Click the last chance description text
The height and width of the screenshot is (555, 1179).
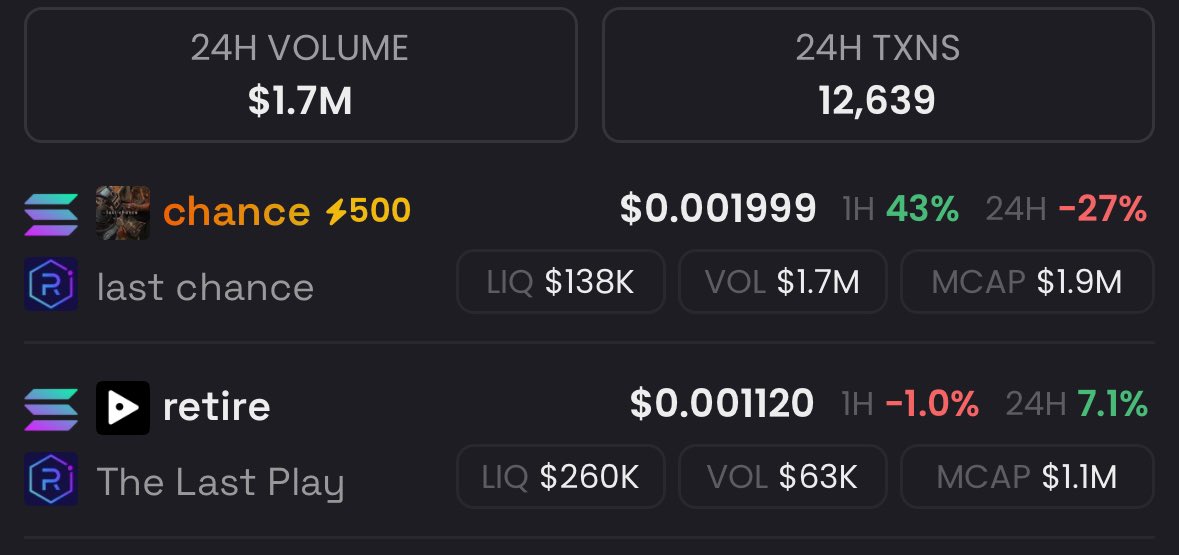point(205,287)
